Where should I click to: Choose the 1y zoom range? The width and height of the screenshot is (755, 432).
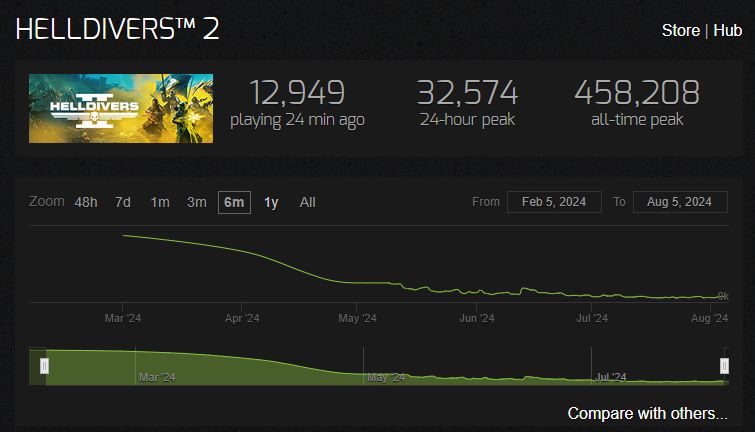(271, 202)
